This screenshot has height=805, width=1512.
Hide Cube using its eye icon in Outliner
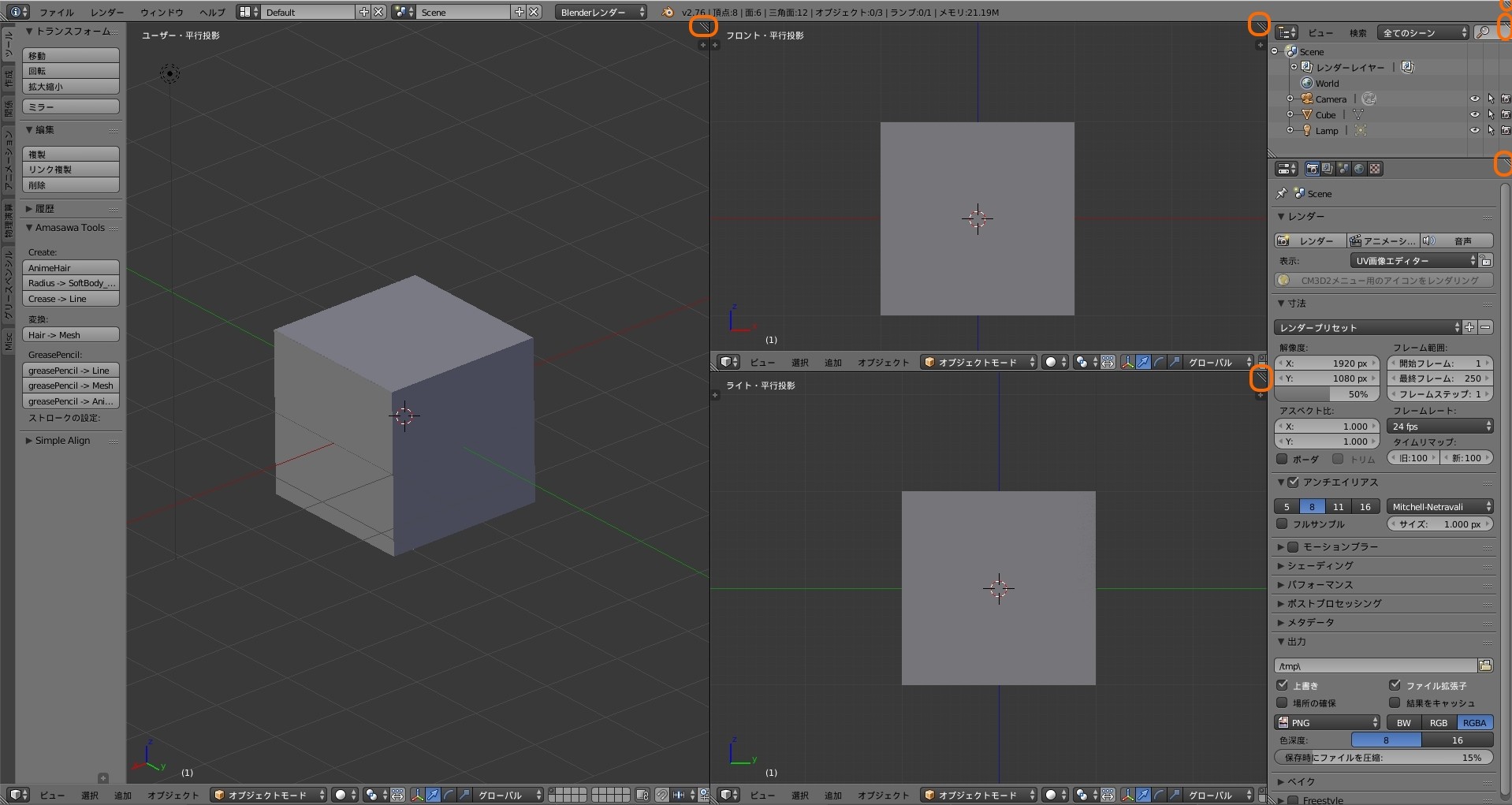(x=1474, y=115)
